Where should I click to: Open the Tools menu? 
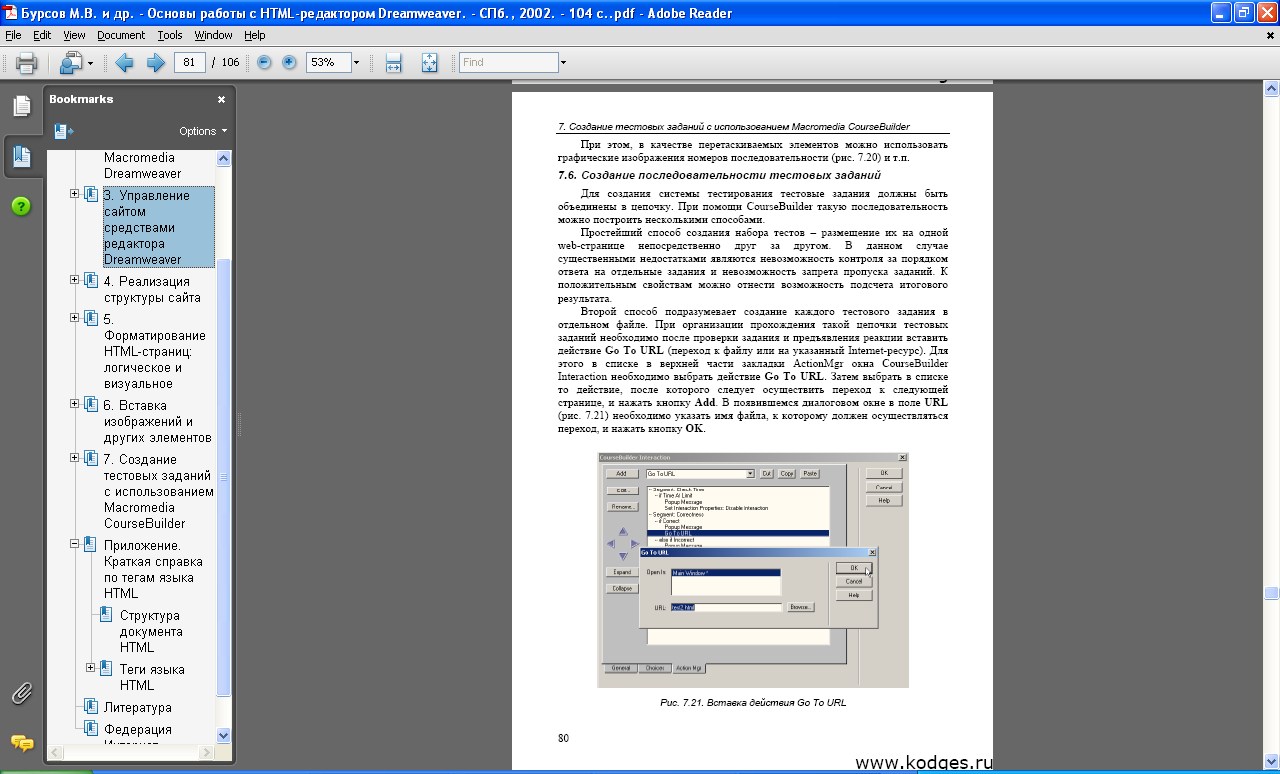170,35
